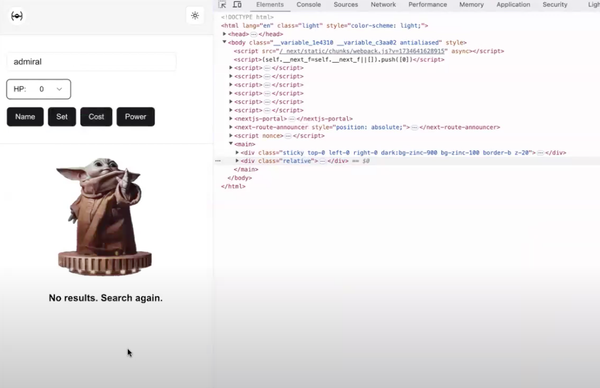This screenshot has height=388, width=600.
Task: Toggle the device toolbar icon
Action: (x=237, y=5)
